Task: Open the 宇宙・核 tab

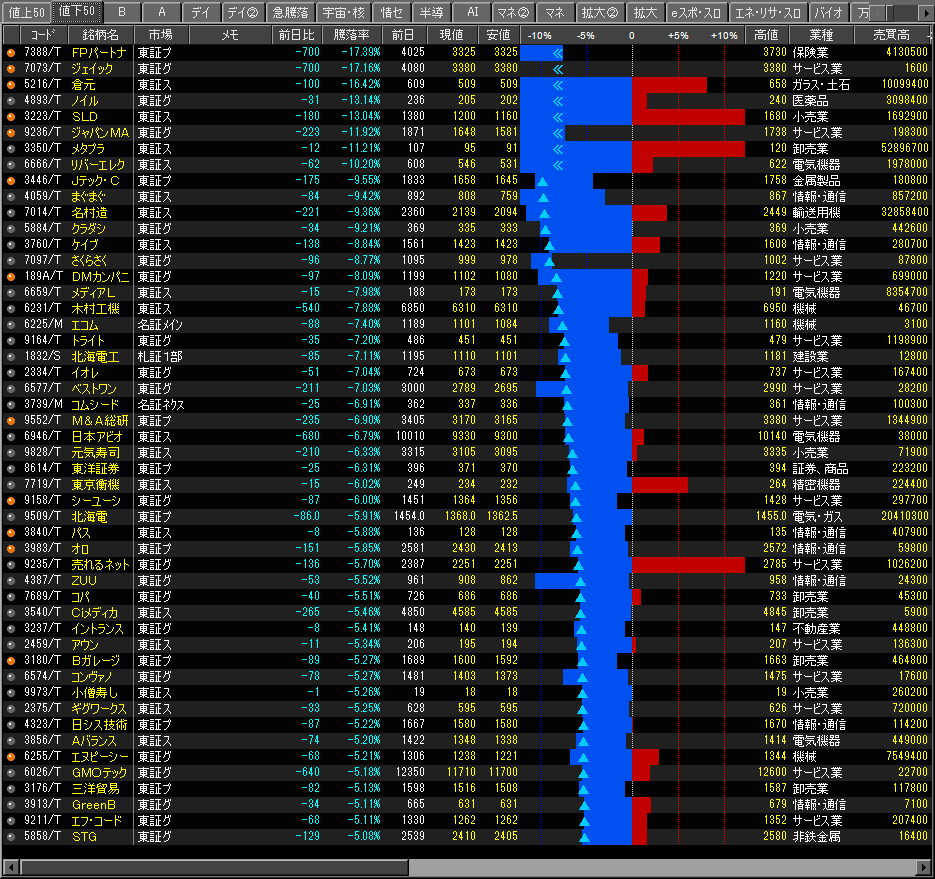Action: point(343,12)
